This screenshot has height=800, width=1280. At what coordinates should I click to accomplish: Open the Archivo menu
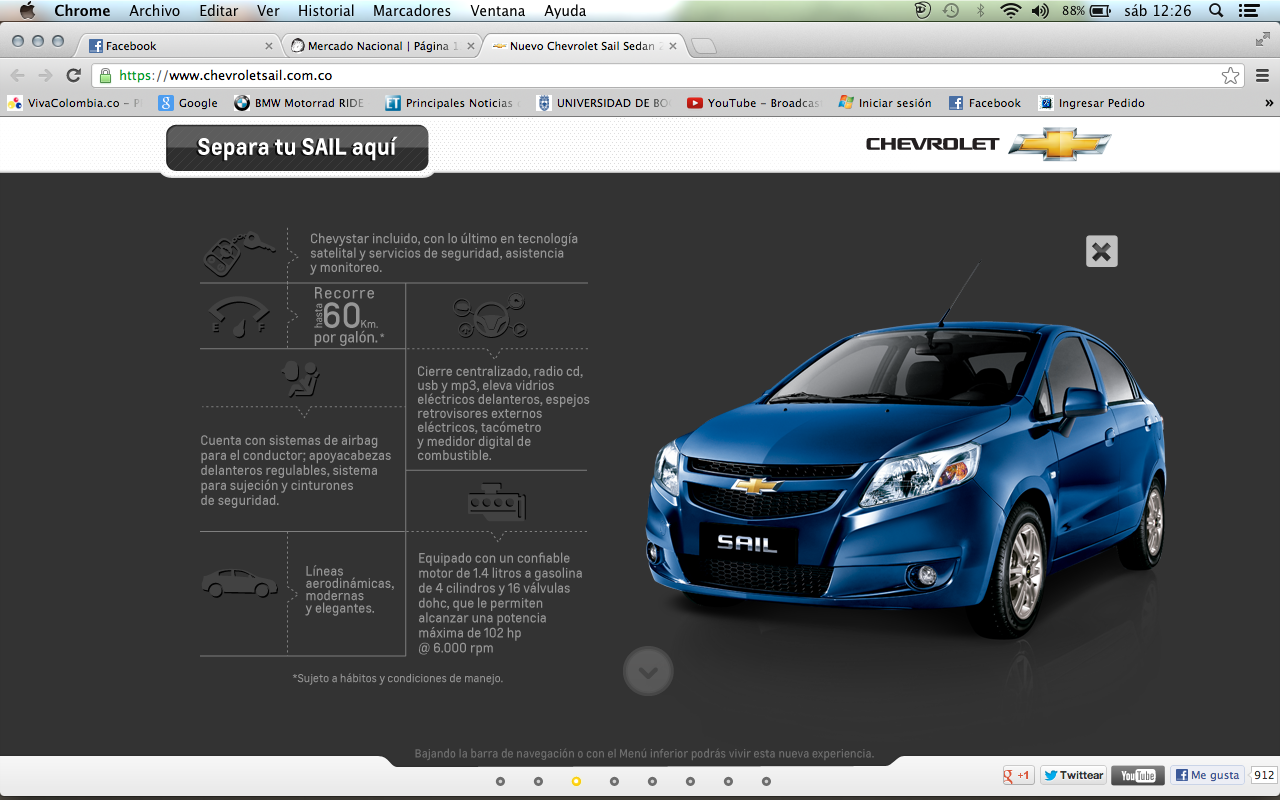pyautogui.click(x=155, y=11)
